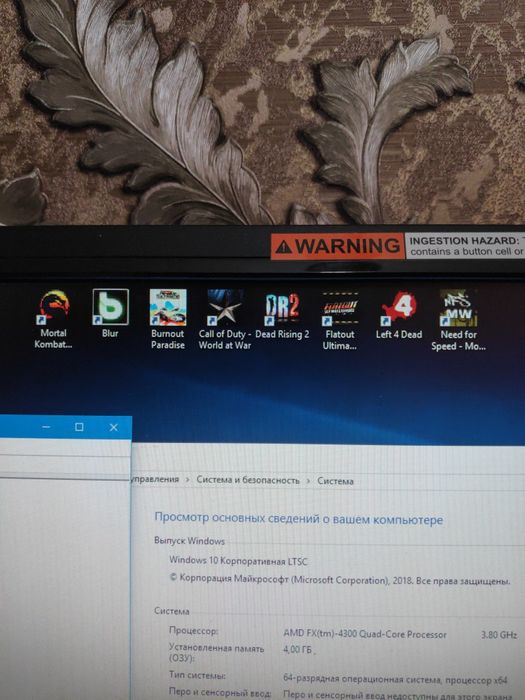The image size is (525, 700).
Task: Expand chevron before Система breadcrumb
Action: [x=308, y=481]
